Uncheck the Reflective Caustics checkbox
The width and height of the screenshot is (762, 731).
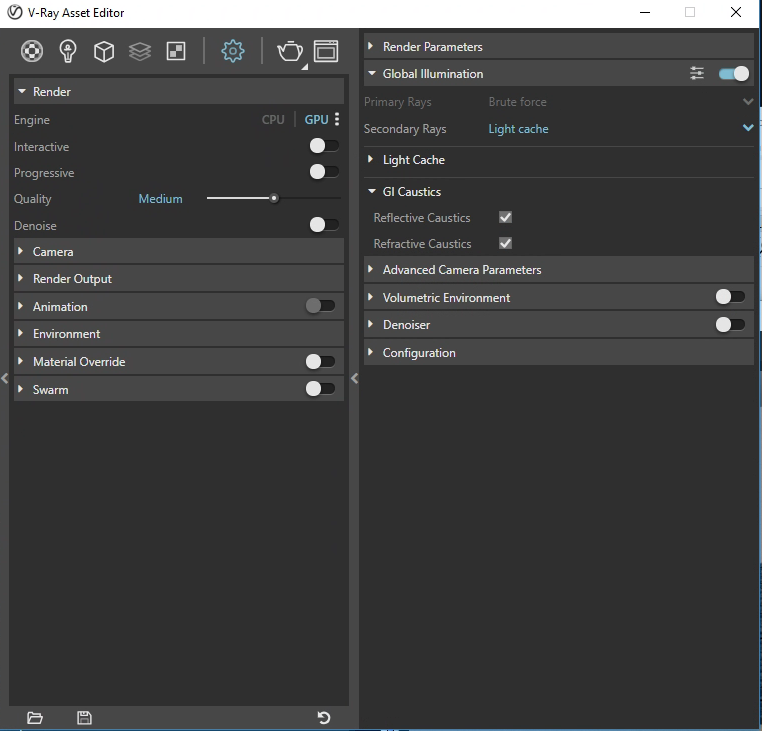[505, 217]
